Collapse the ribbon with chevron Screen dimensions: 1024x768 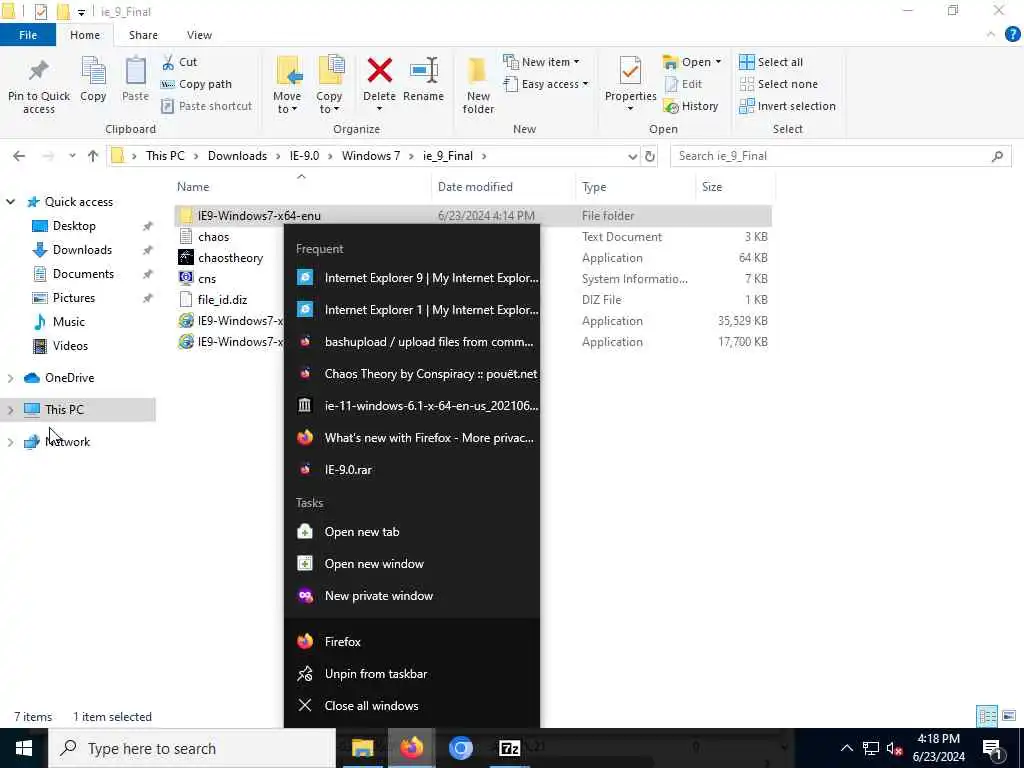(991, 35)
